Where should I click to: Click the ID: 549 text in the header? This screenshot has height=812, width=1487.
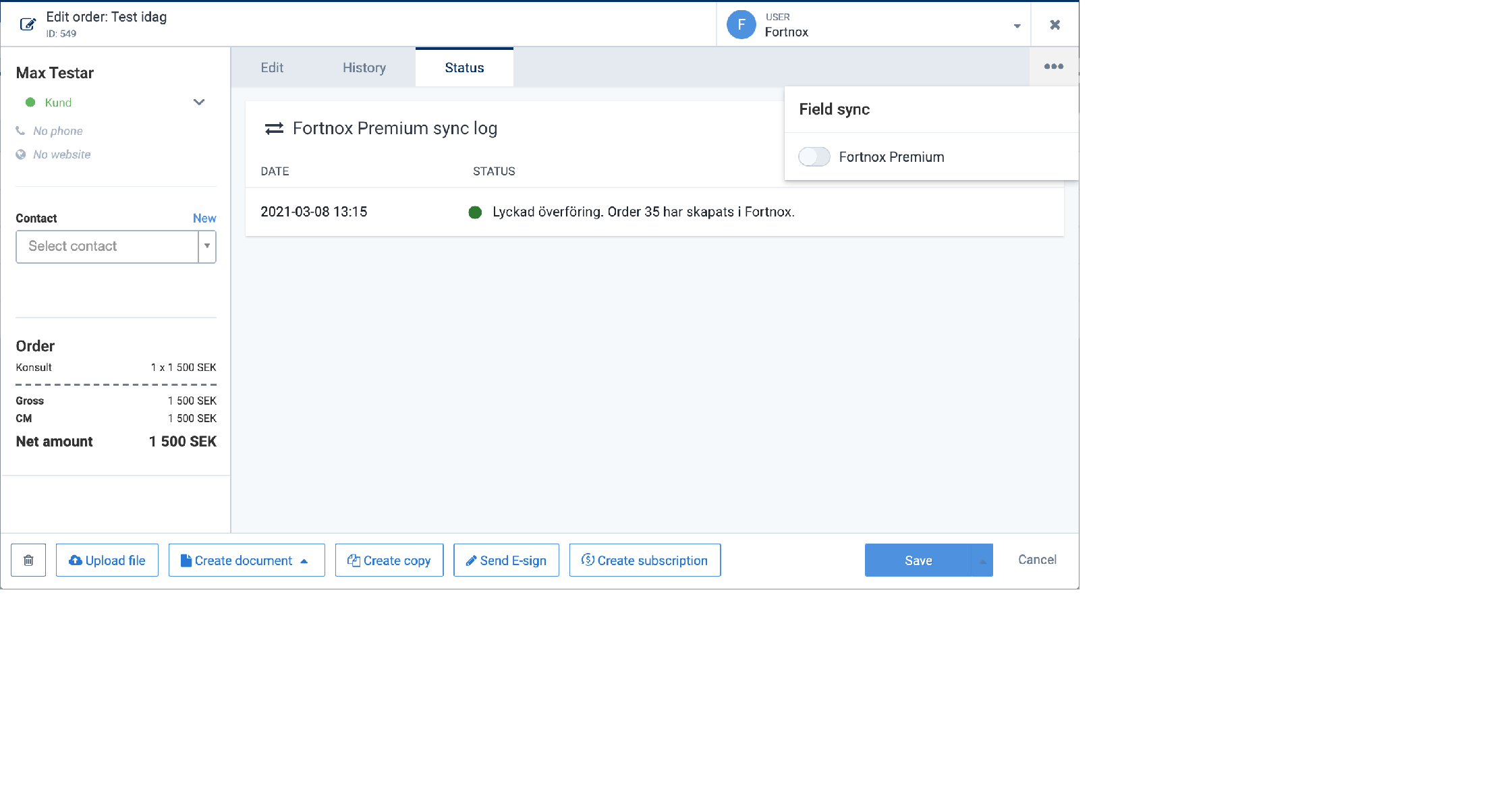(61, 34)
